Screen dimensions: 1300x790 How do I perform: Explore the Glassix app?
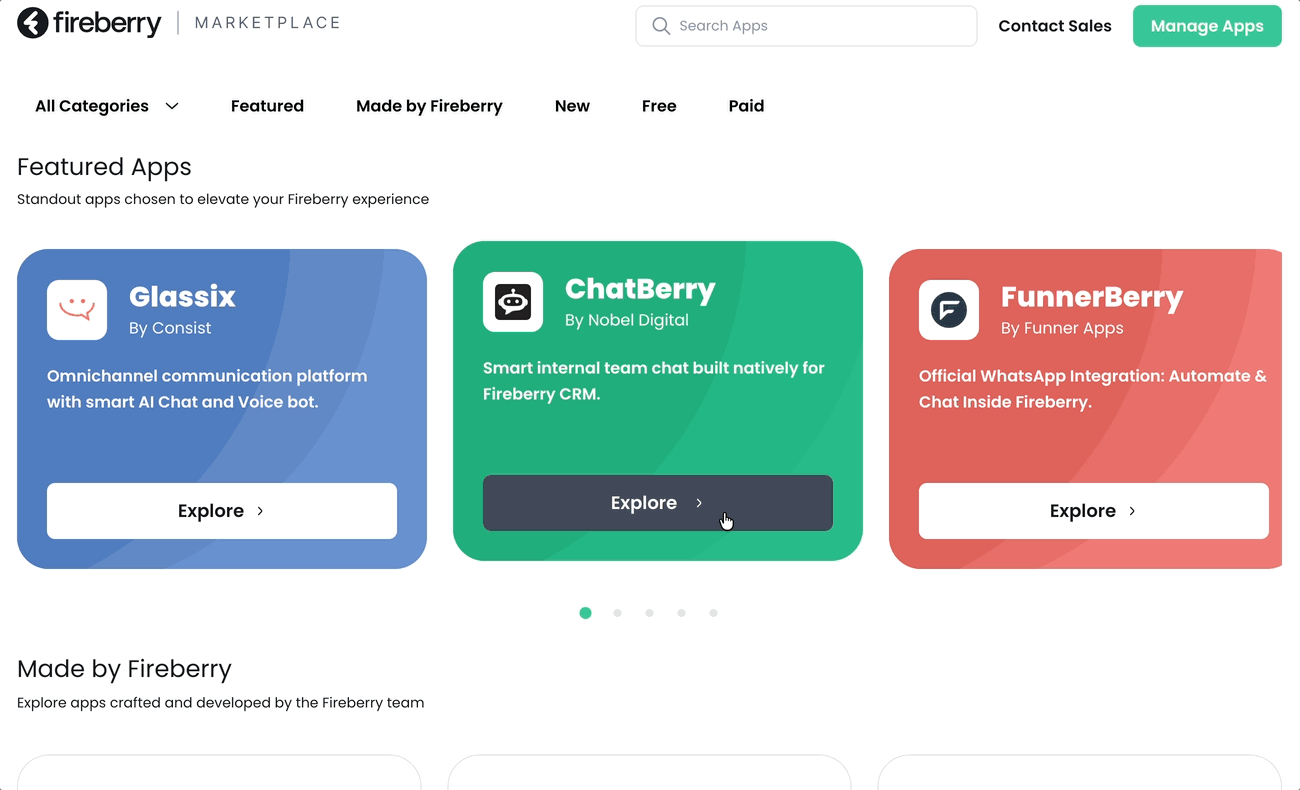(x=222, y=511)
